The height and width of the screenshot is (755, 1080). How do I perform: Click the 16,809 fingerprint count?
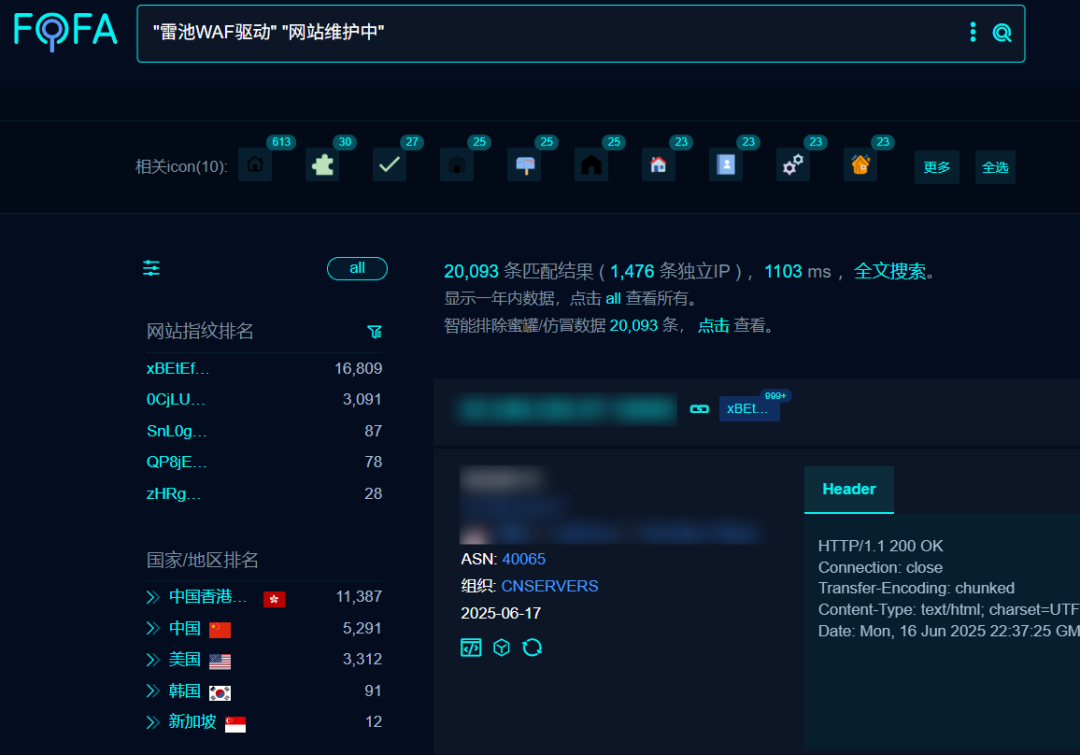tap(358, 369)
